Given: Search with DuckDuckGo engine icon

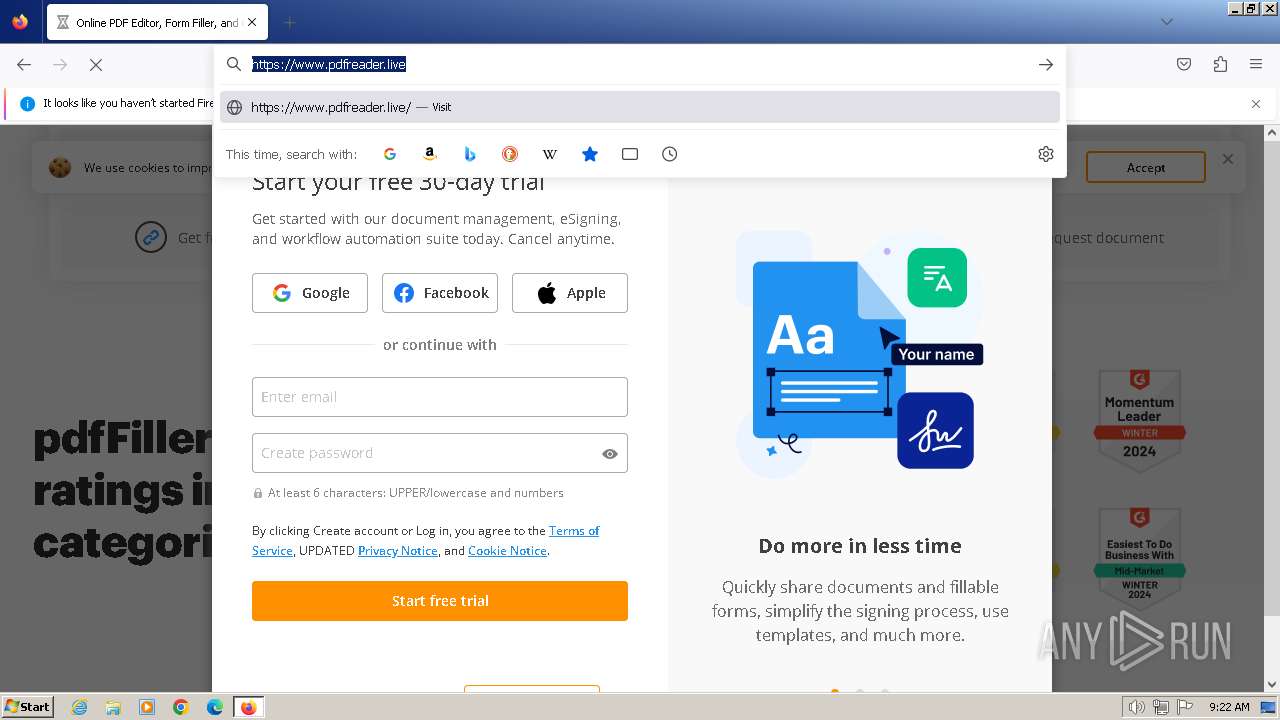Looking at the screenshot, I should click(510, 154).
